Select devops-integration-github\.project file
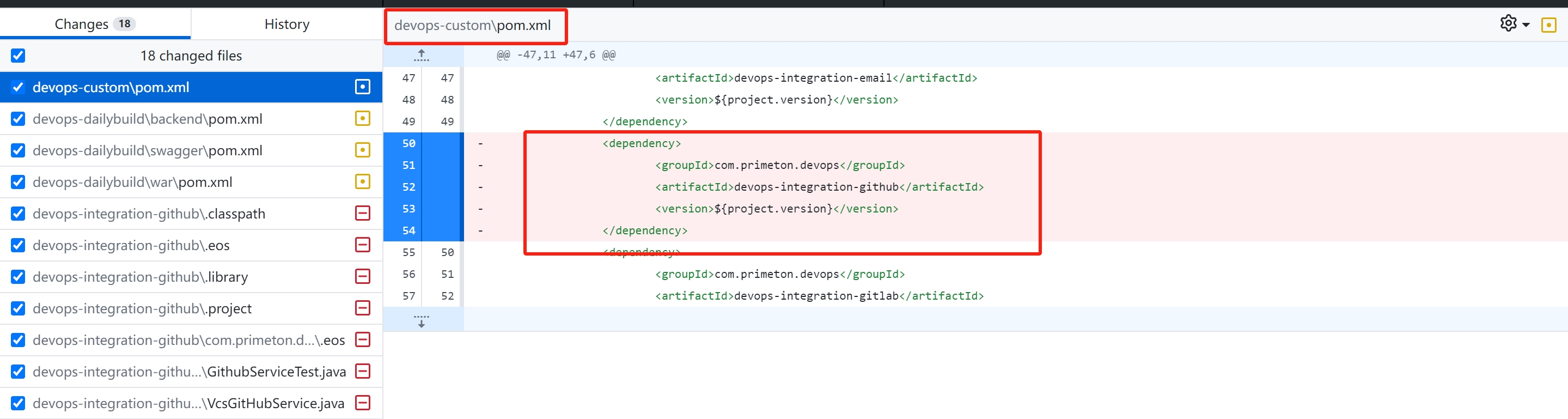Image resolution: width=1568 pixels, height=419 pixels. click(x=191, y=309)
